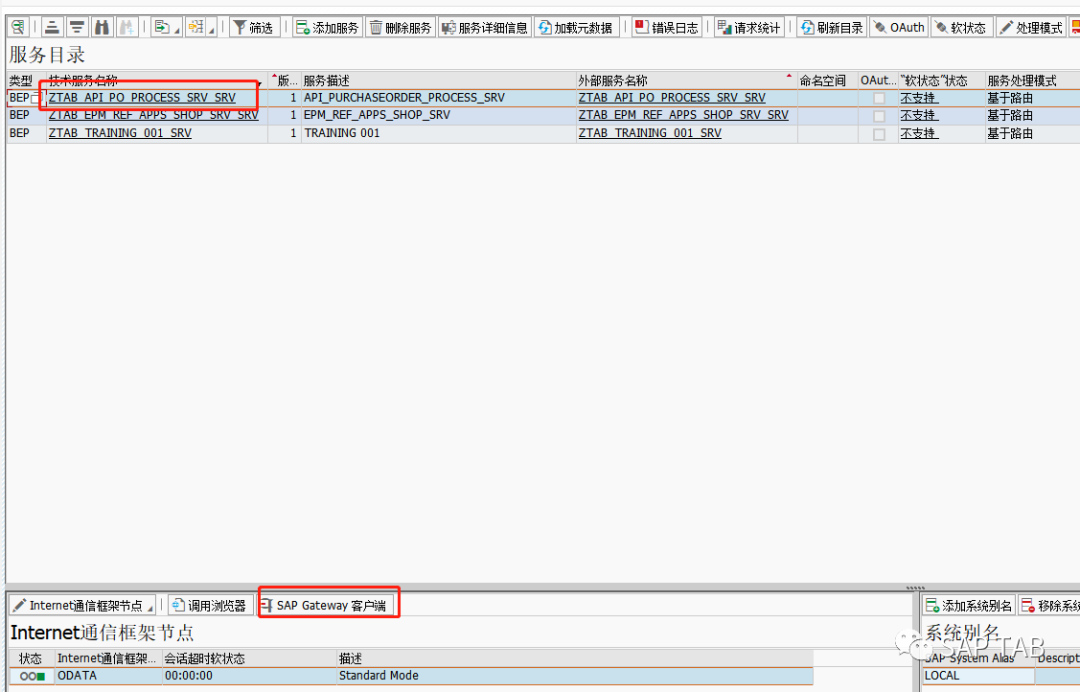Image resolution: width=1080 pixels, height=692 pixels.
Task: Click the 软状态 soft state button
Action: click(962, 28)
